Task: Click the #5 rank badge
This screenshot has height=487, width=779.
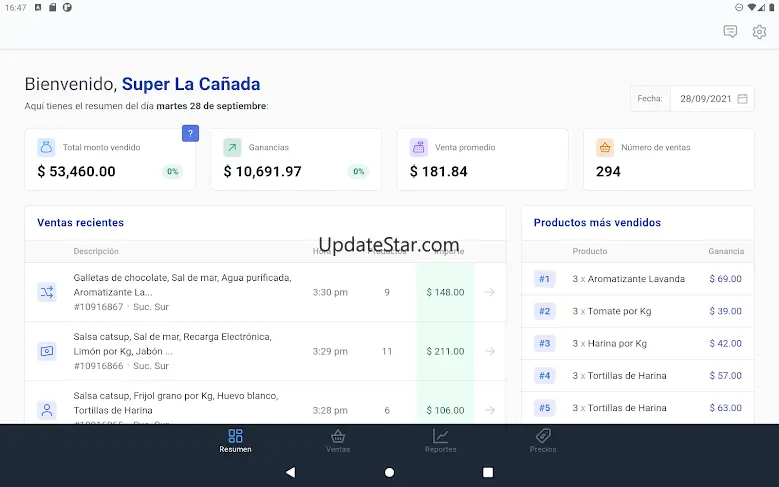Action: [x=545, y=408]
